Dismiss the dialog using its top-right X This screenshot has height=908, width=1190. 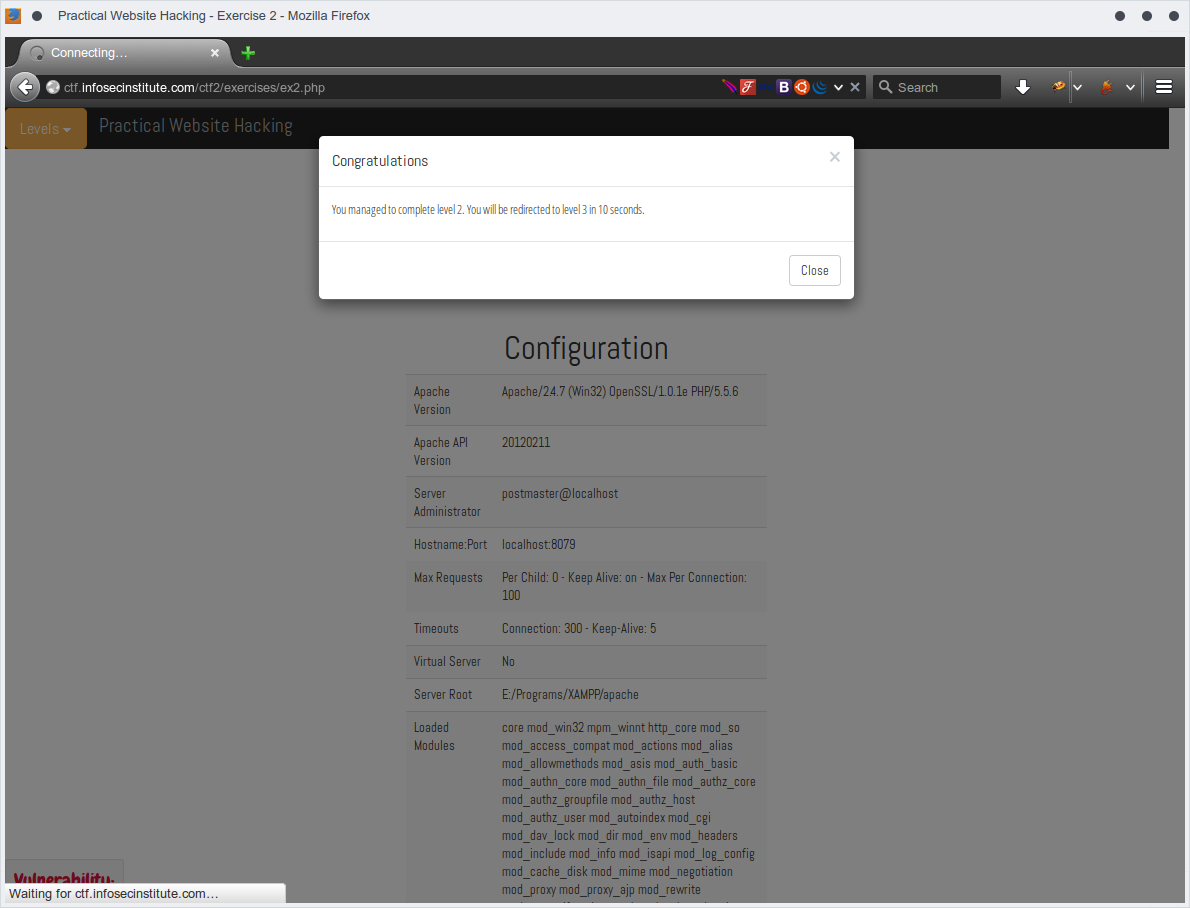point(834,157)
